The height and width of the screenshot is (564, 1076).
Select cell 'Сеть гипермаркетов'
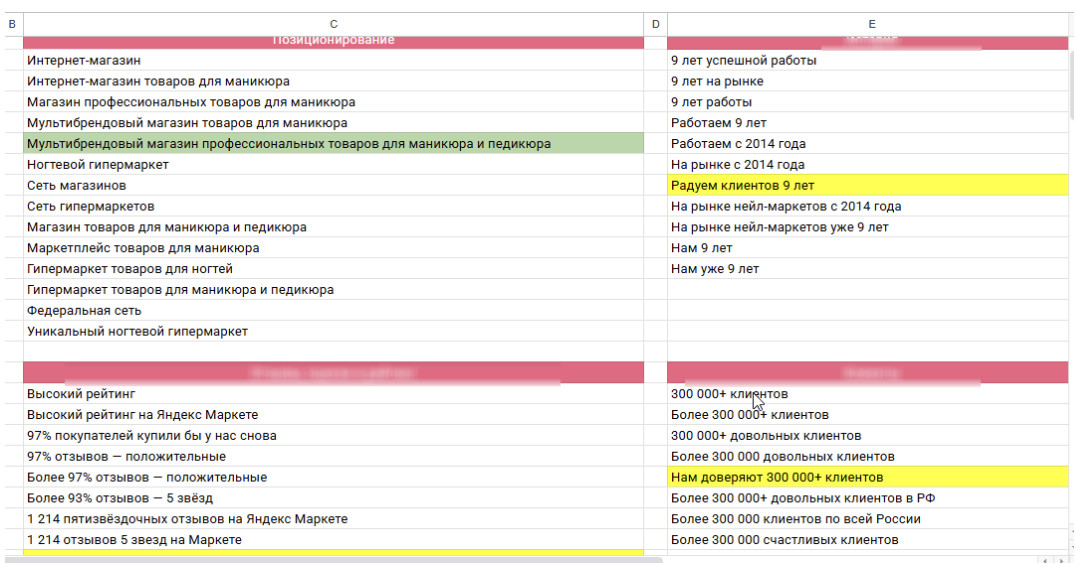pyautogui.click(x=334, y=207)
